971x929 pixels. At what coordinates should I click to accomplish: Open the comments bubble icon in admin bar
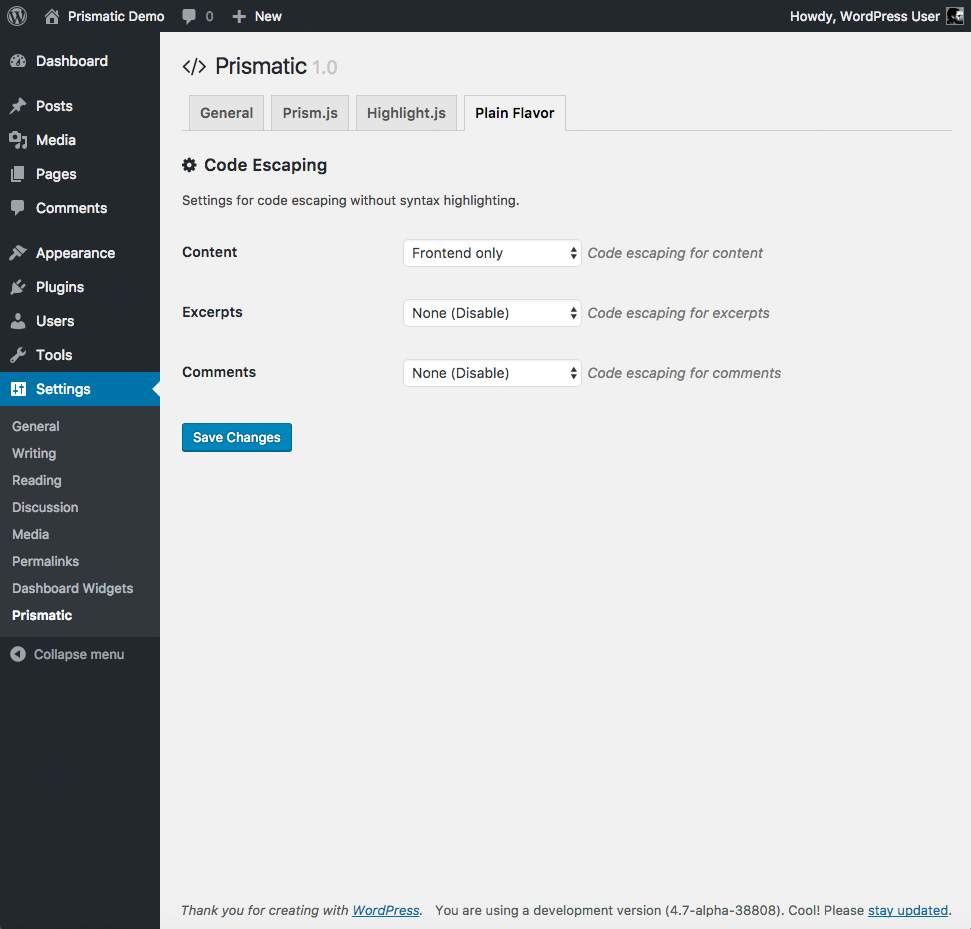coord(189,17)
